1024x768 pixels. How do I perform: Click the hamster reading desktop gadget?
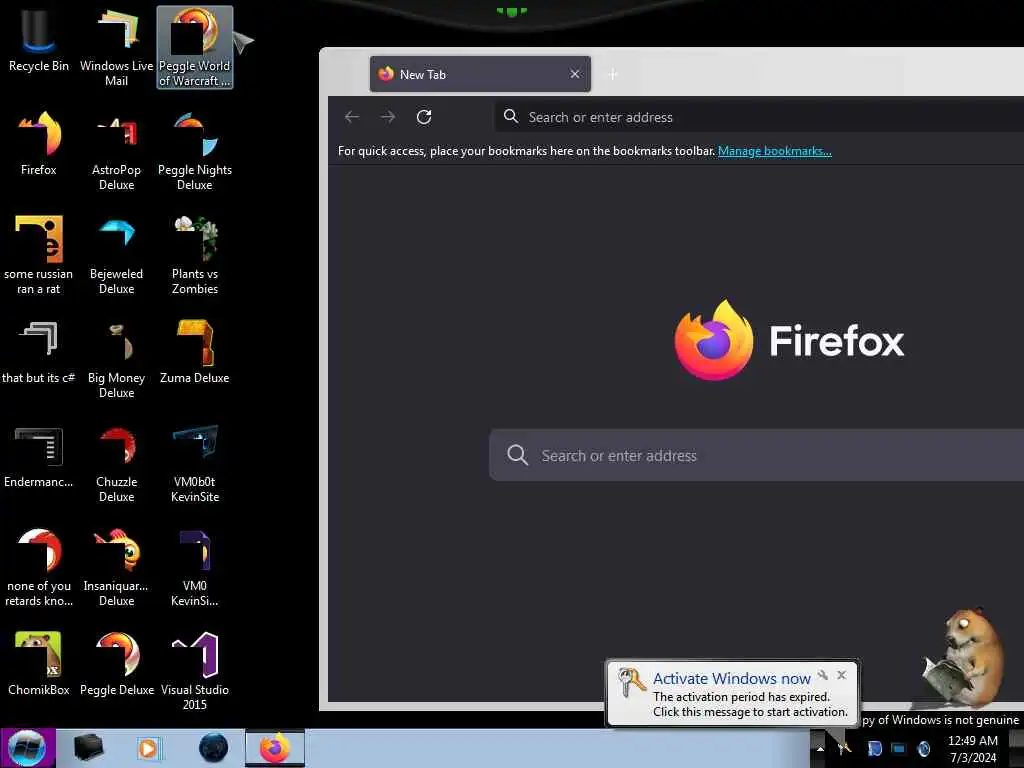coord(965,658)
